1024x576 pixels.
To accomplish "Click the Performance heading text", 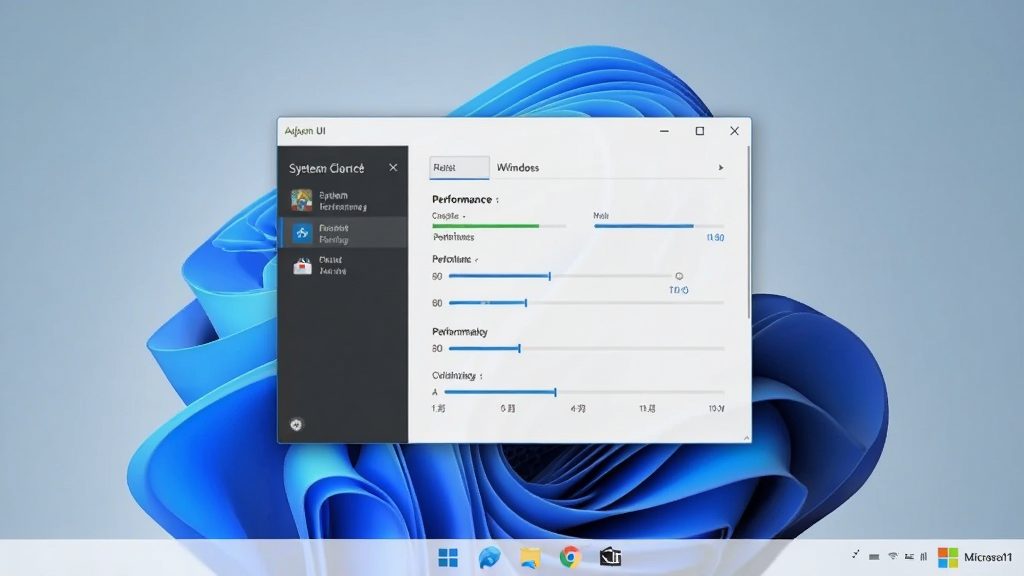I will 462,199.
